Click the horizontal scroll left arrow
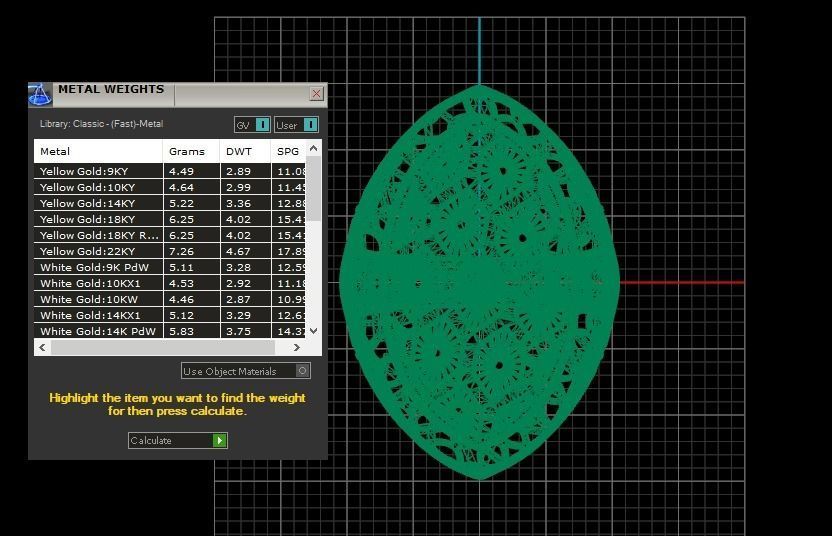Screen dimensions: 832x536 point(42,347)
